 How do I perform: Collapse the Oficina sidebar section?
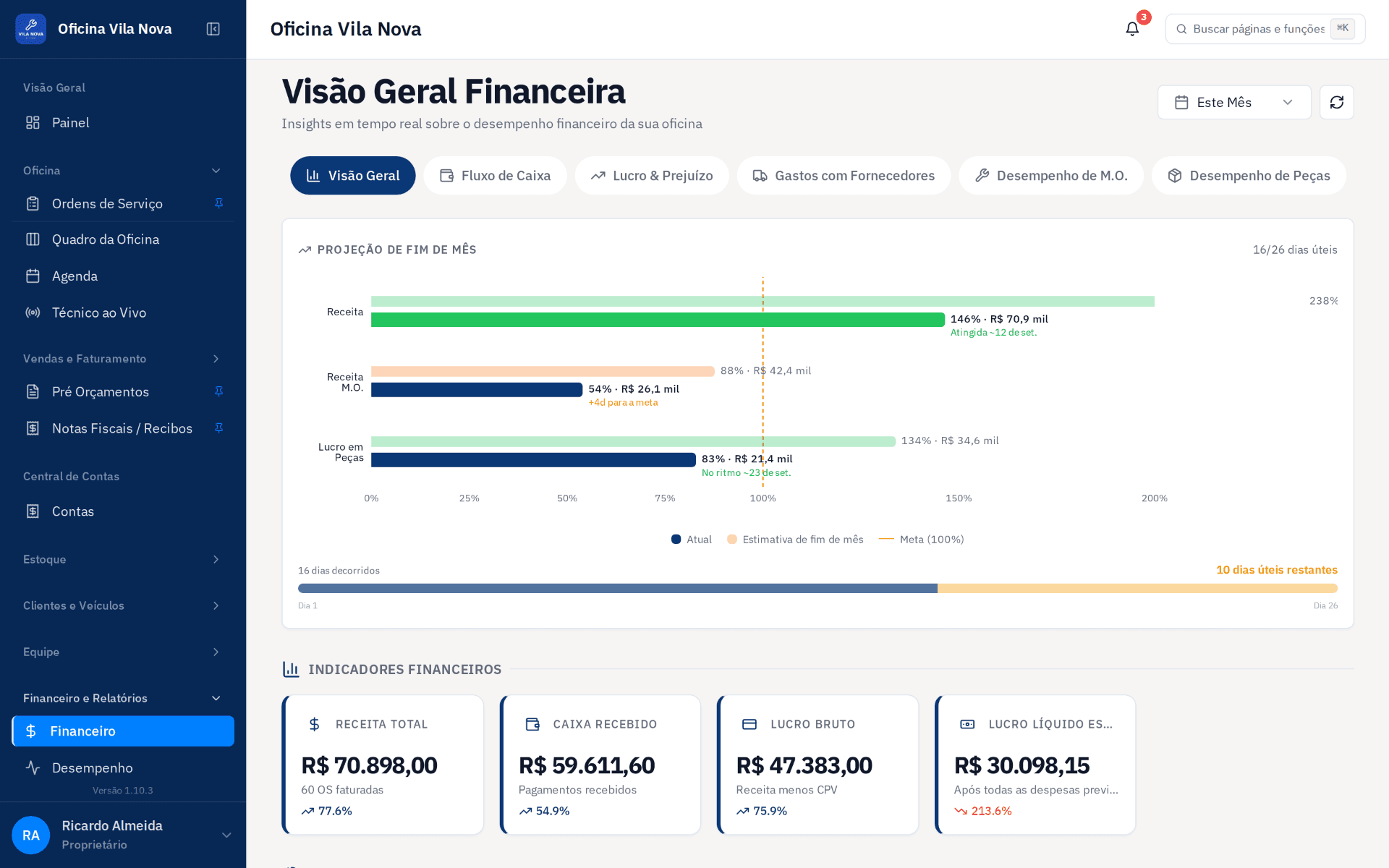click(x=216, y=171)
